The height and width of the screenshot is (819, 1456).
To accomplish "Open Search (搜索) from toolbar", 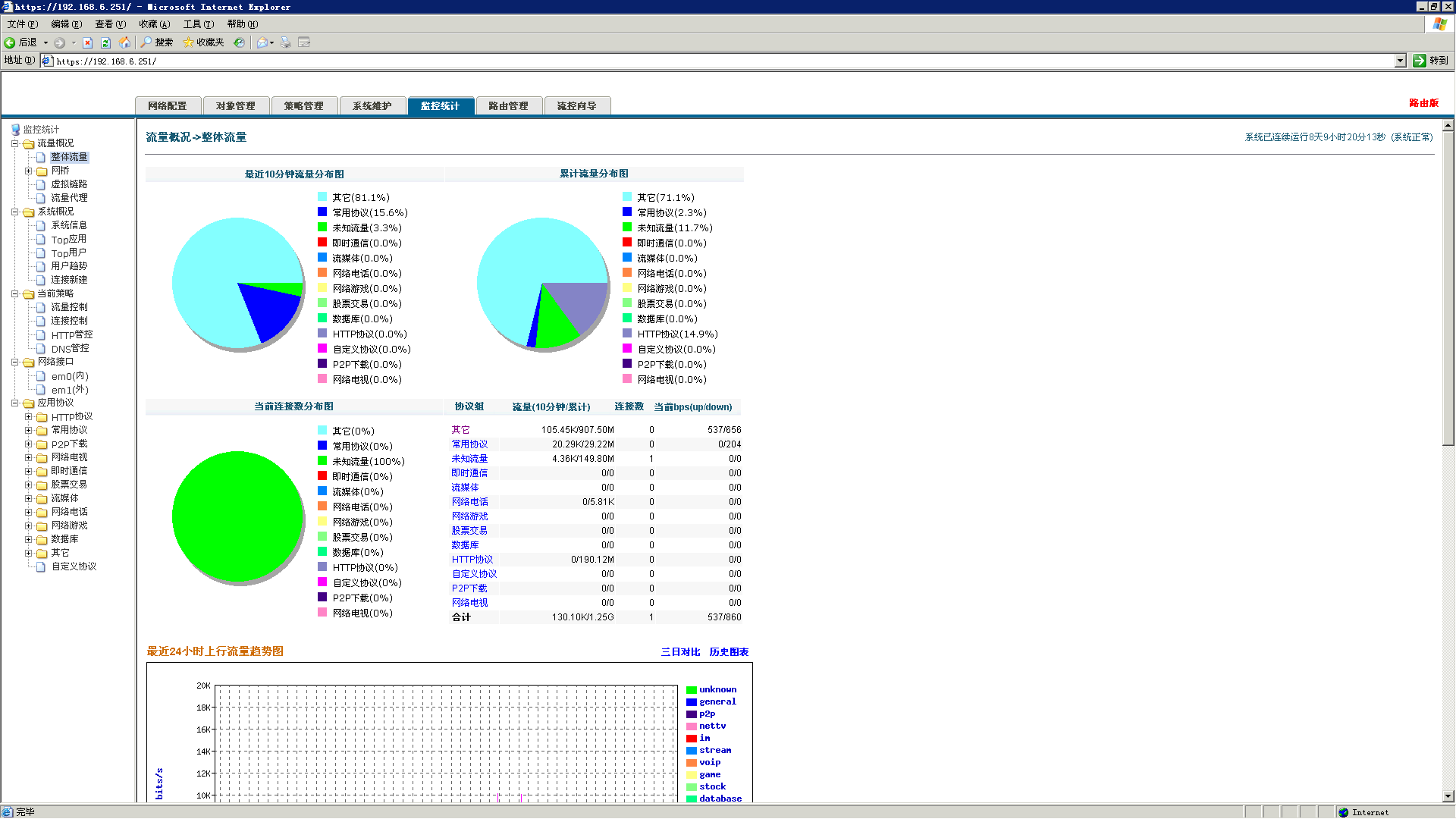I will [157, 42].
